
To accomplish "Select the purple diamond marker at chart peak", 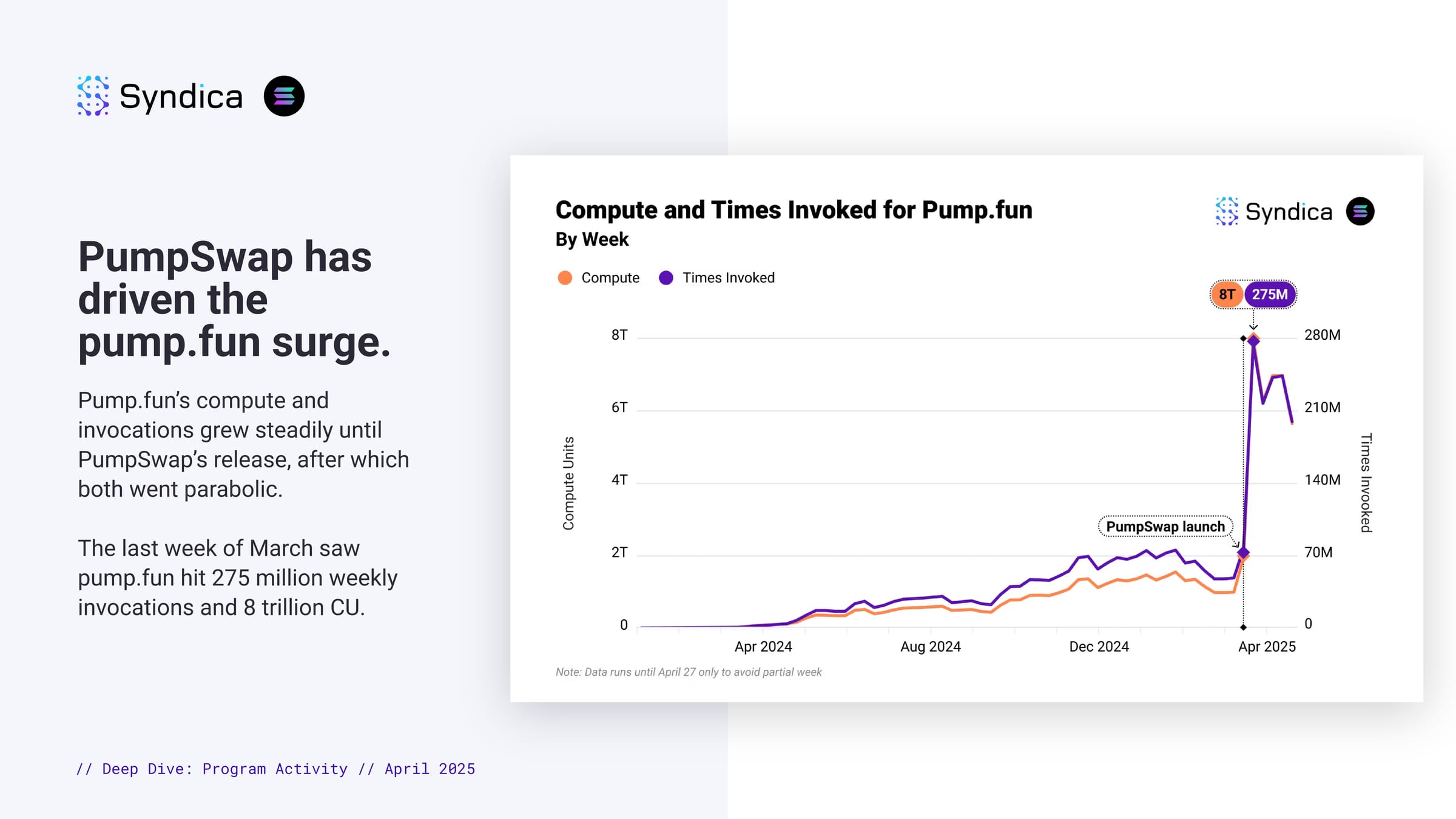I will [1253, 340].
